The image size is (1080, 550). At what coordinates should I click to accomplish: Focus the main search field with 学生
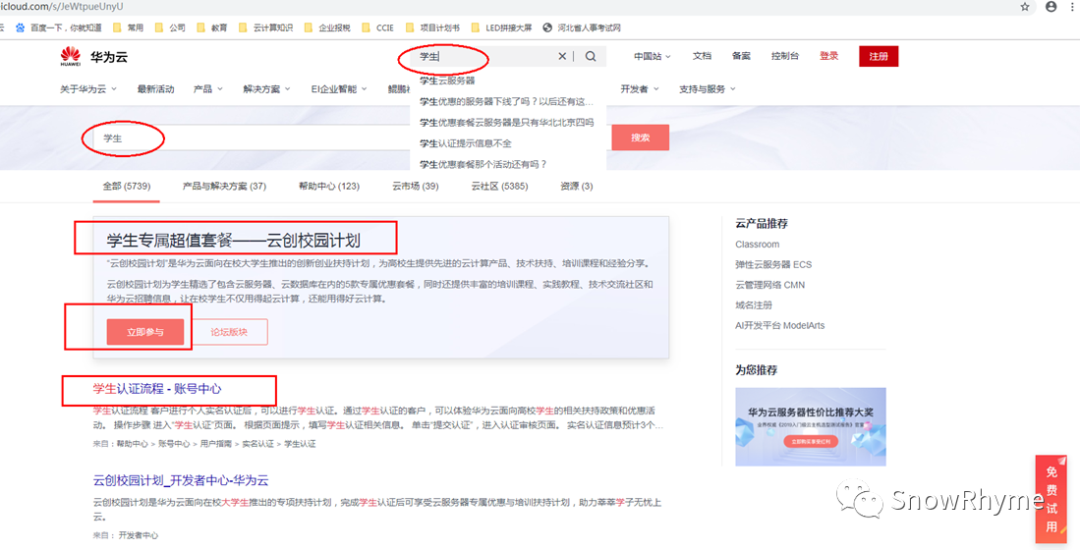click(251, 138)
